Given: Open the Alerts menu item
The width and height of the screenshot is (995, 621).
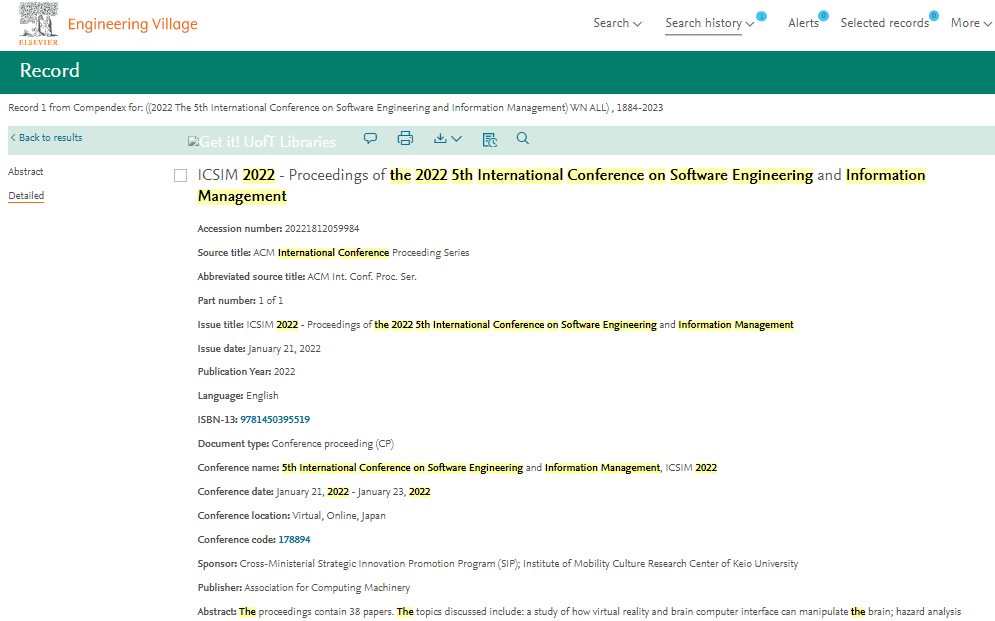Looking at the screenshot, I should point(803,23).
